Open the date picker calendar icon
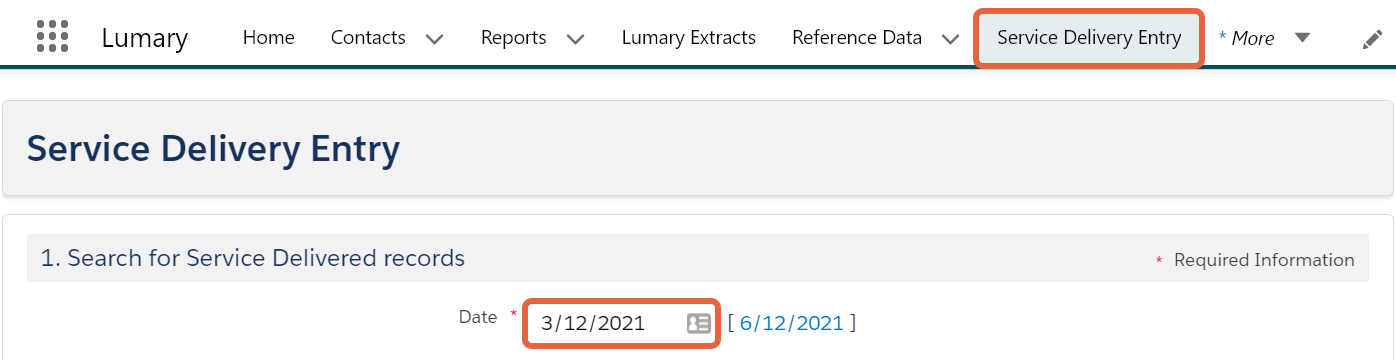Viewport: 1396px width, 360px height. [698, 323]
